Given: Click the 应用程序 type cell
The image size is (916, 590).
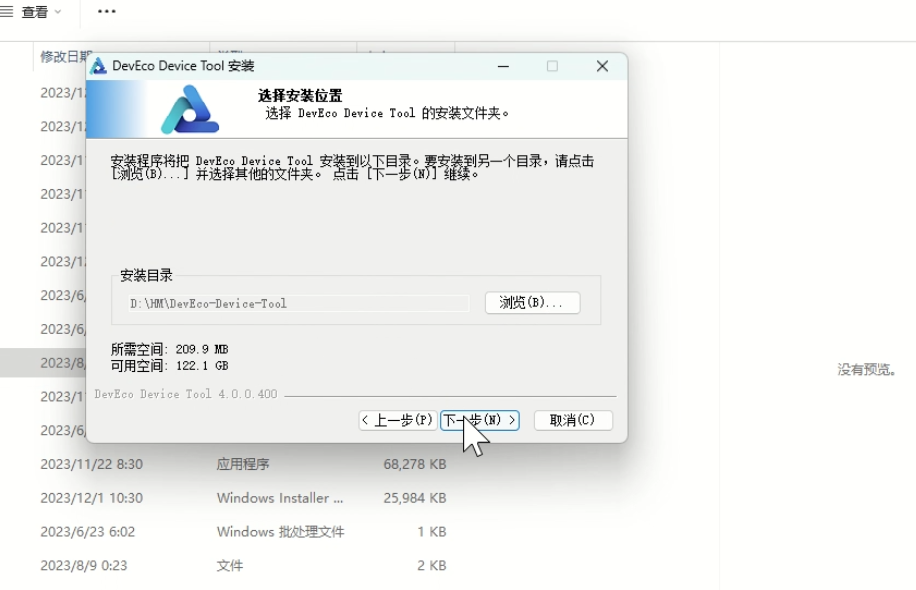Looking at the screenshot, I should click(x=243, y=464).
